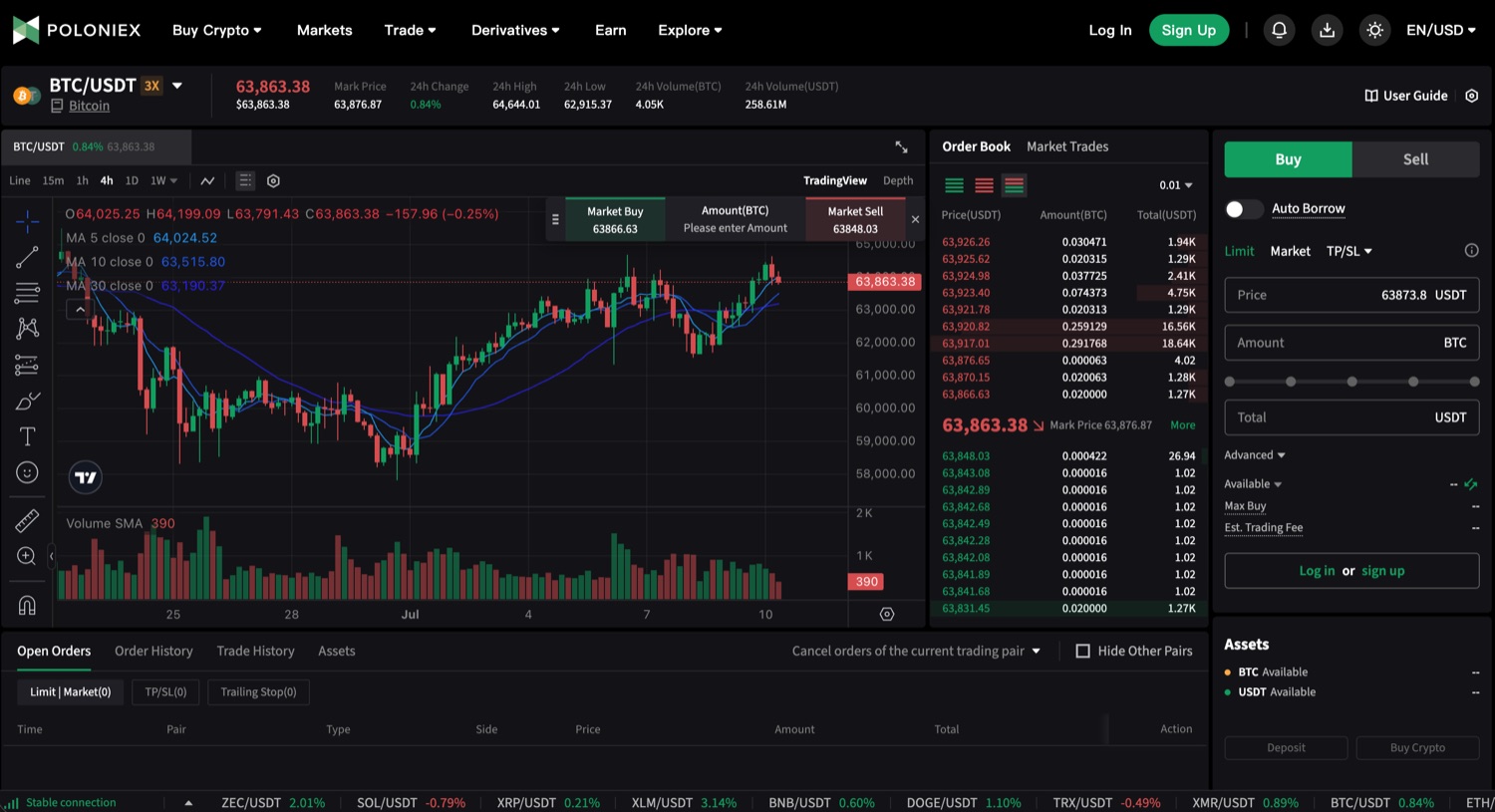
Task: Select the Line chart type
Action: [19, 180]
